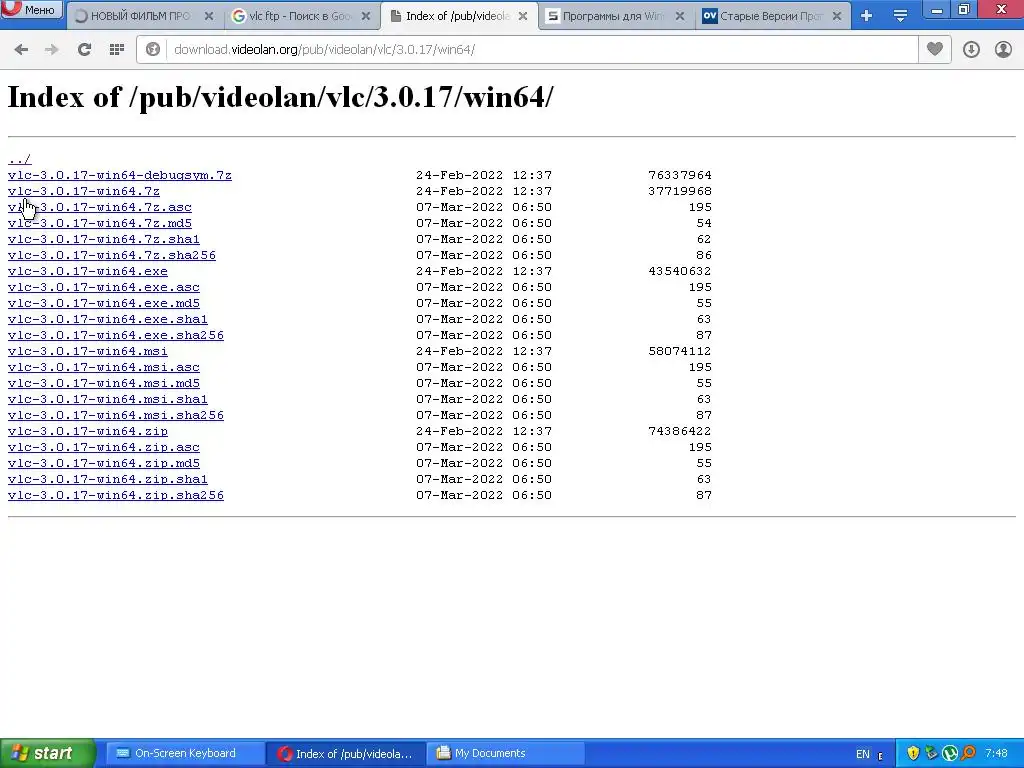Restore down the Opera browser window
Screen dimensions: 1024x768
click(964, 9)
